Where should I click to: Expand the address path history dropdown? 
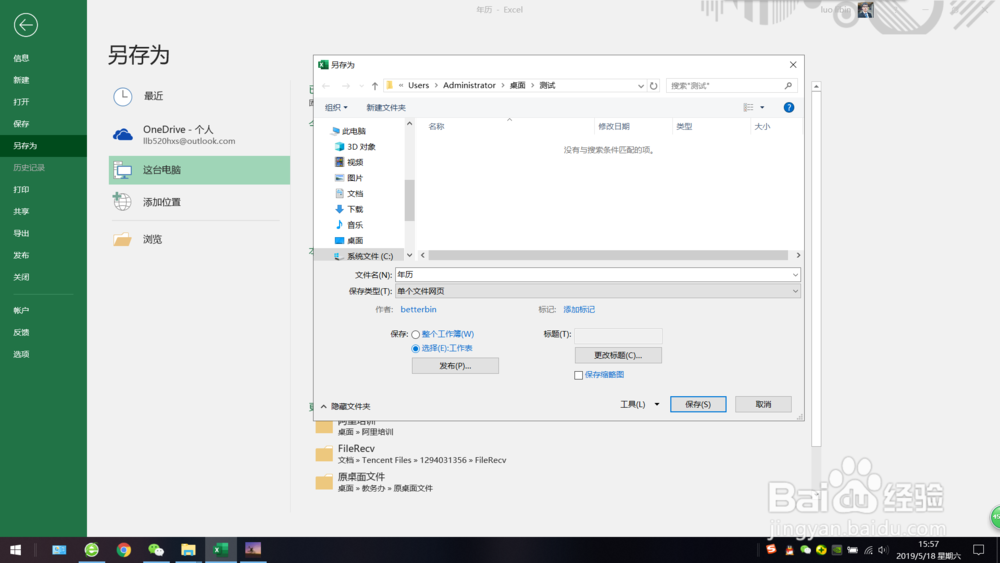click(640, 85)
